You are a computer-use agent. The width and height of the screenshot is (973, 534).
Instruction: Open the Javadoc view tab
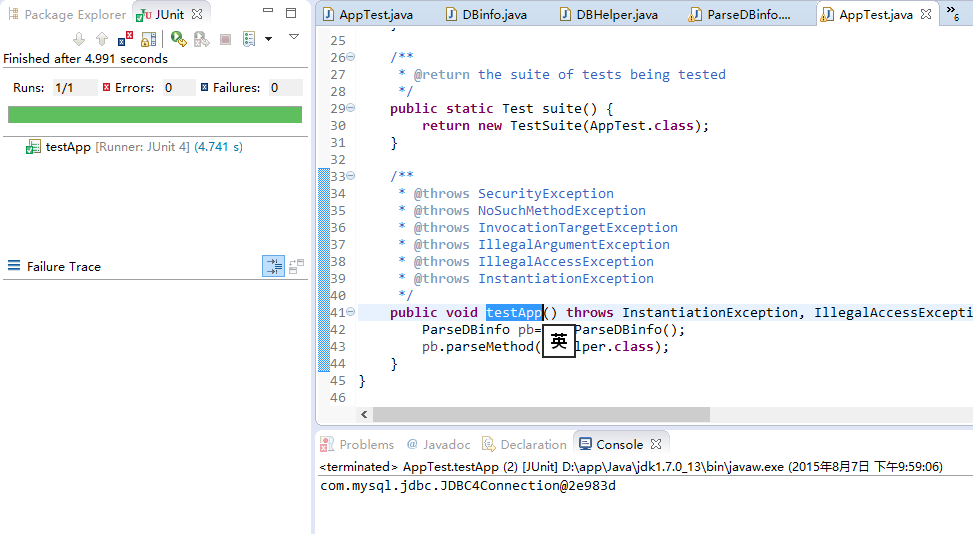[x=439, y=444]
